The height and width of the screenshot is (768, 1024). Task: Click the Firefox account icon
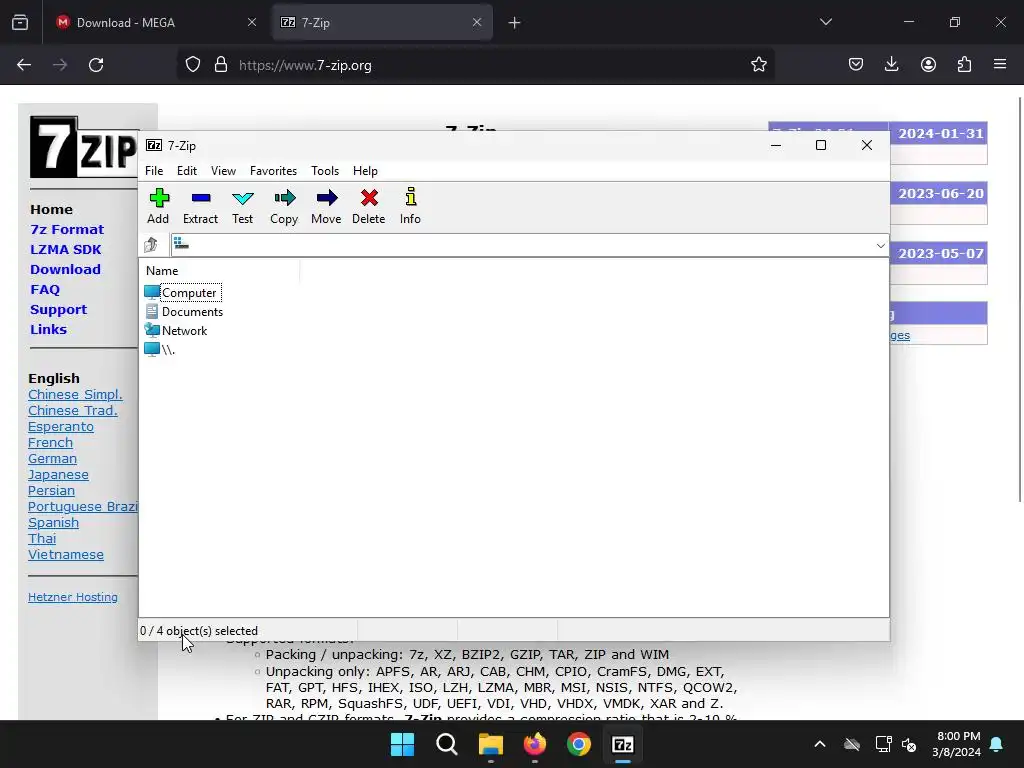(928, 64)
